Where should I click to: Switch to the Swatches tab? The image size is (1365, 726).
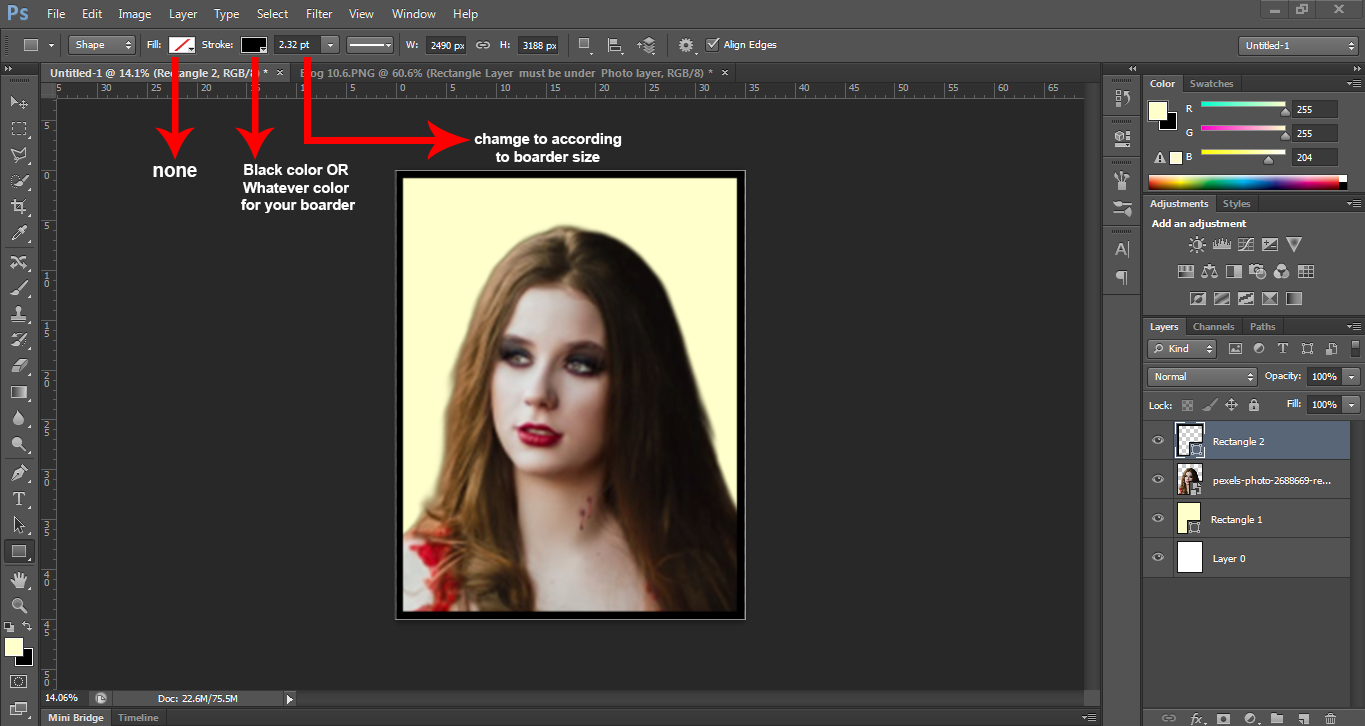coord(1211,84)
